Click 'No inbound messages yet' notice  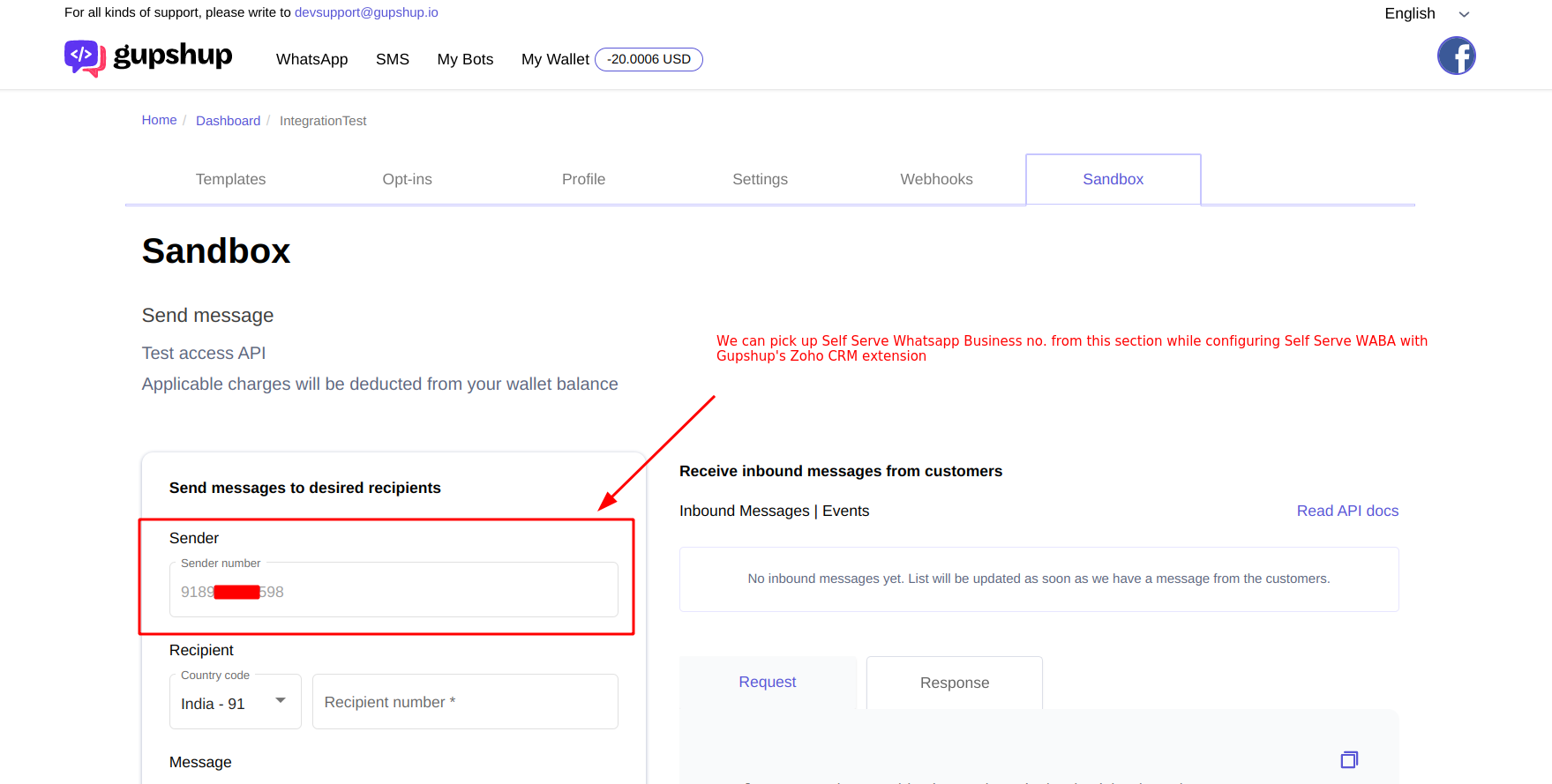(x=1038, y=579)
